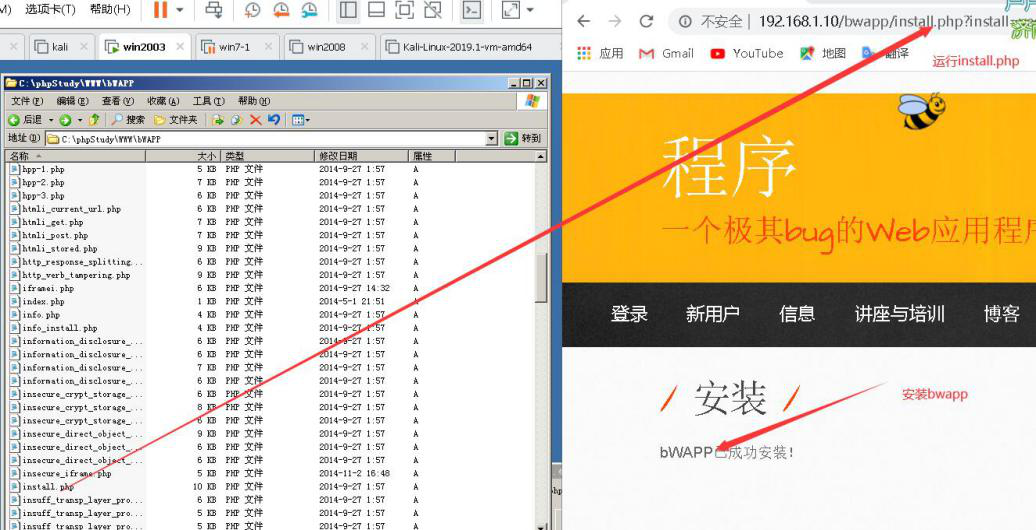Open the Explorer 帮助(H) menu
1036x530 pixels.
pos(254,101)
